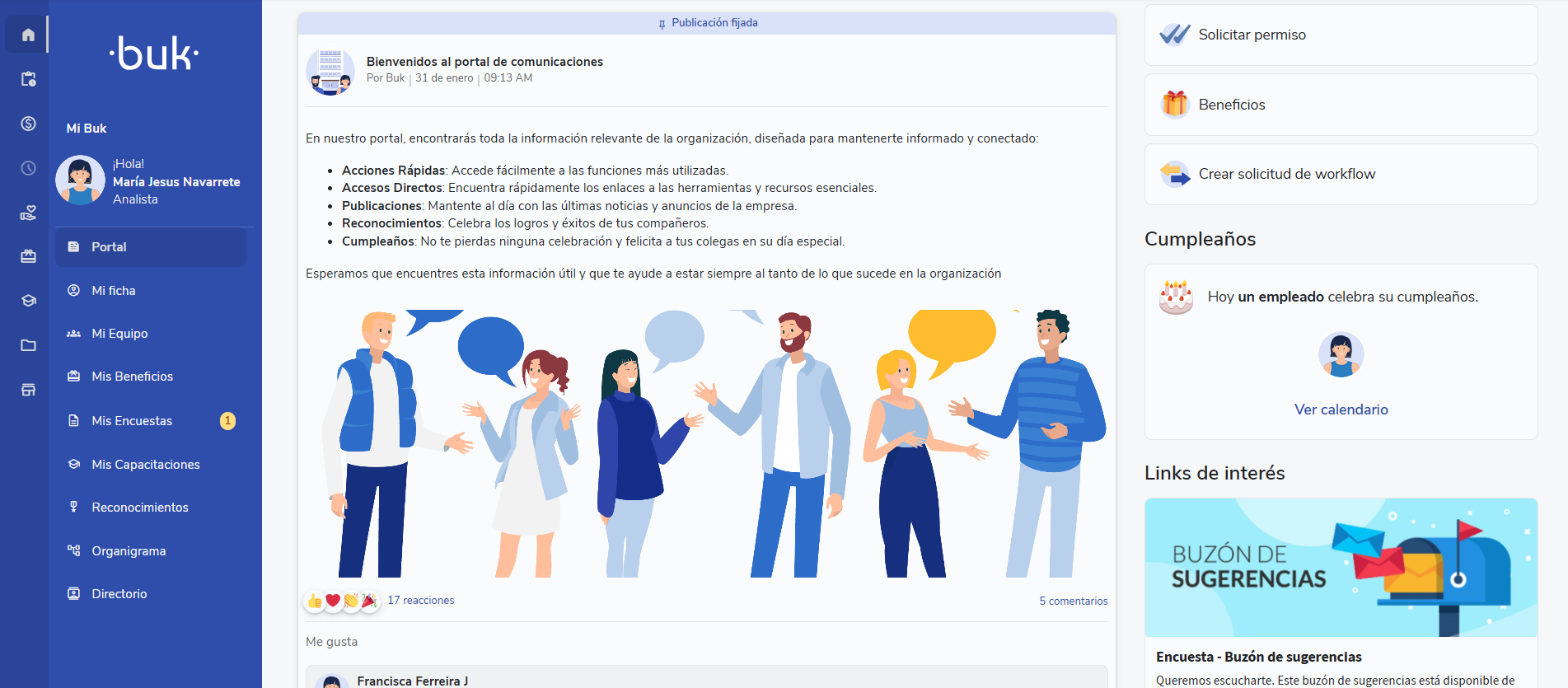Image resolution: width=1568 pixels, height=688 pixels.
Task: Open the folder icon in left rail
Action: point(28,345)
